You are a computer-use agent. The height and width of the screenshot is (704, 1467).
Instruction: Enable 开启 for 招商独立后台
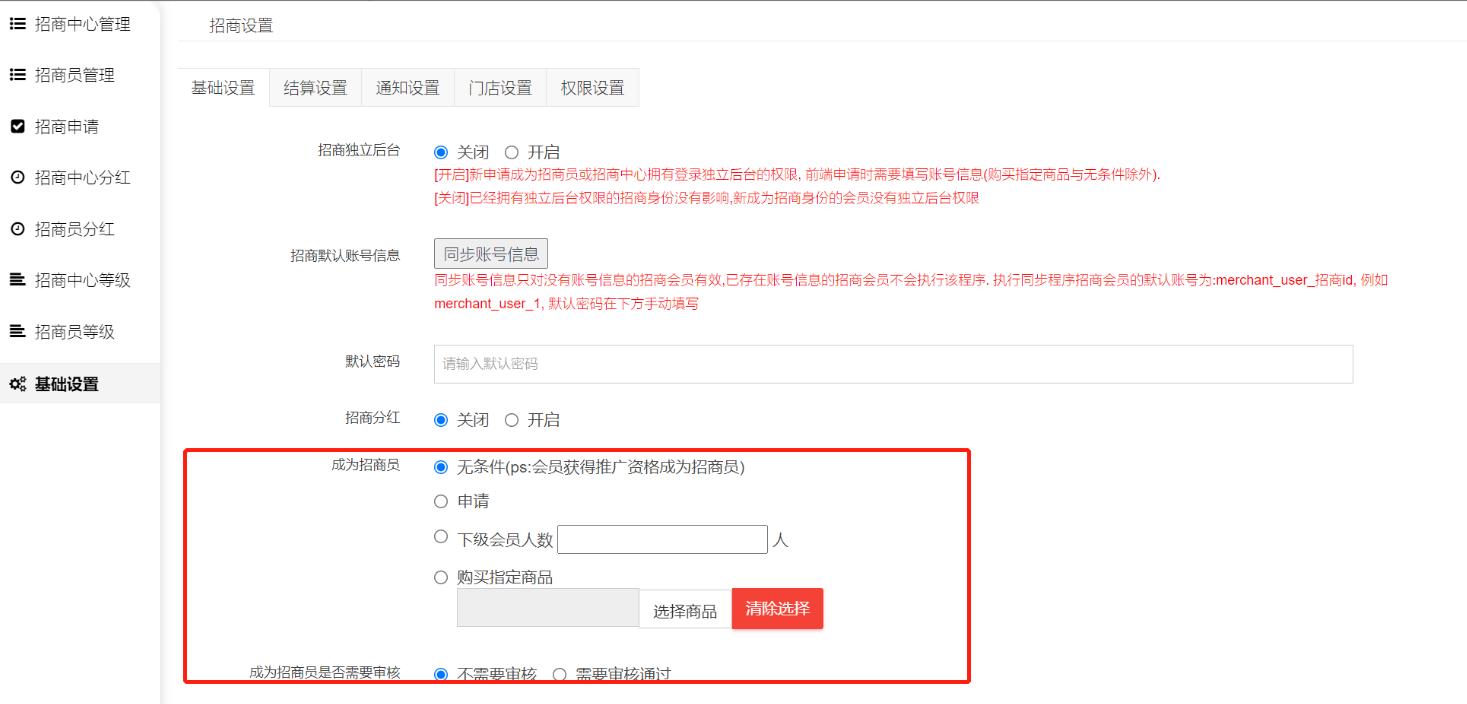[512, 153]
